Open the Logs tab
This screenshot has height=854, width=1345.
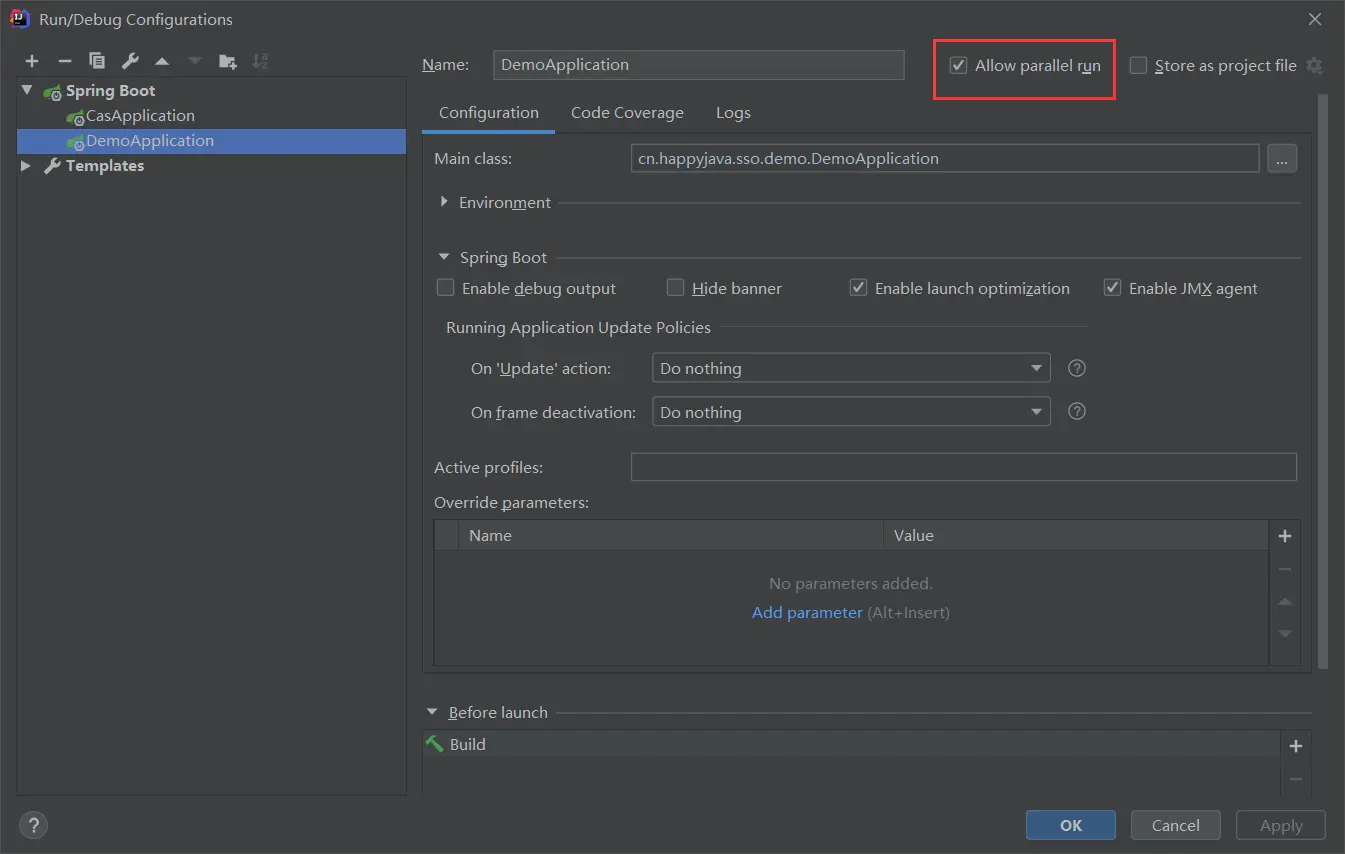[x=733, y=113]
